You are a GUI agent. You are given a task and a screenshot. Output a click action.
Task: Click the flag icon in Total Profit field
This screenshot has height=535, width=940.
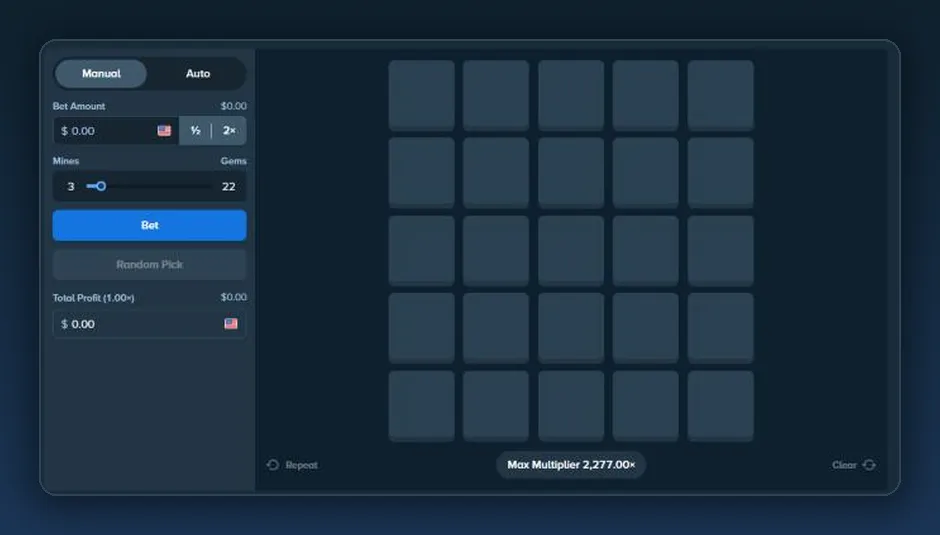tap(231, 324)
